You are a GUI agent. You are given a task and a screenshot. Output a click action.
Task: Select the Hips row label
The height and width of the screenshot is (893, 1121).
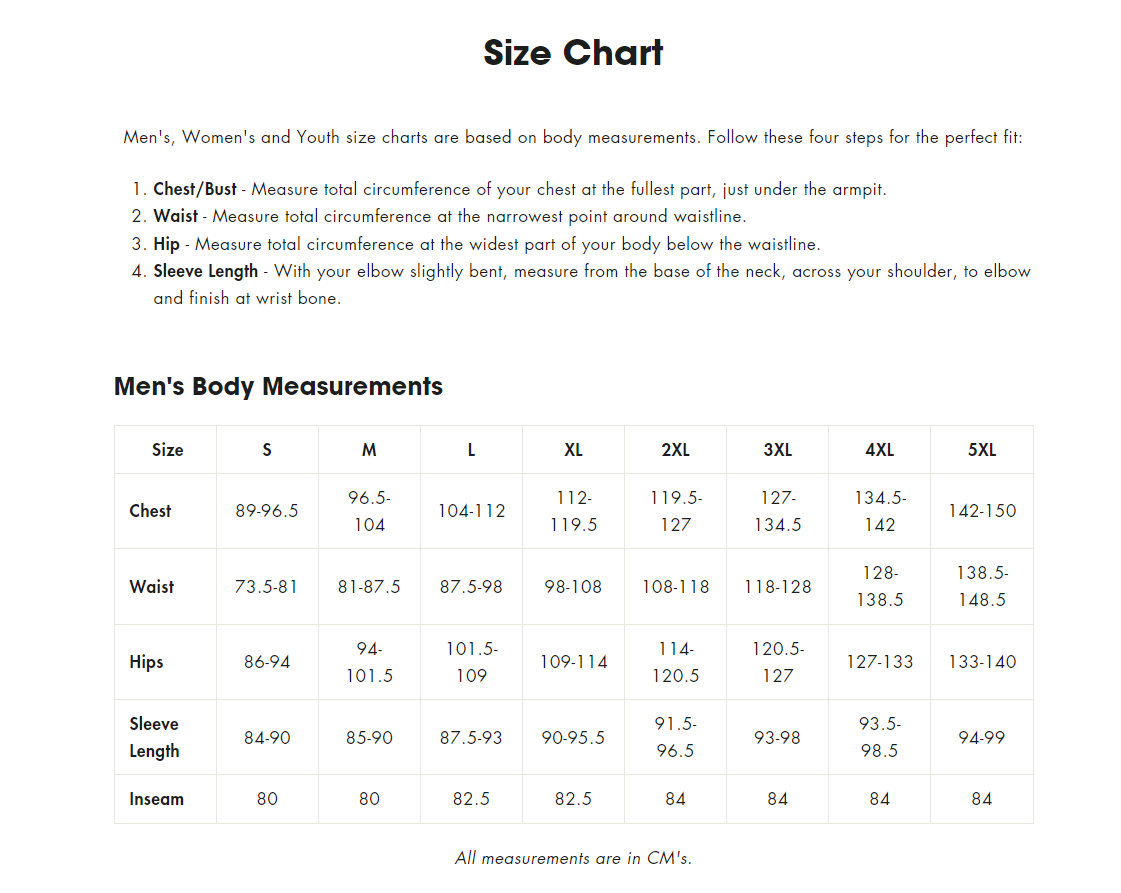[x=146, y=662]
